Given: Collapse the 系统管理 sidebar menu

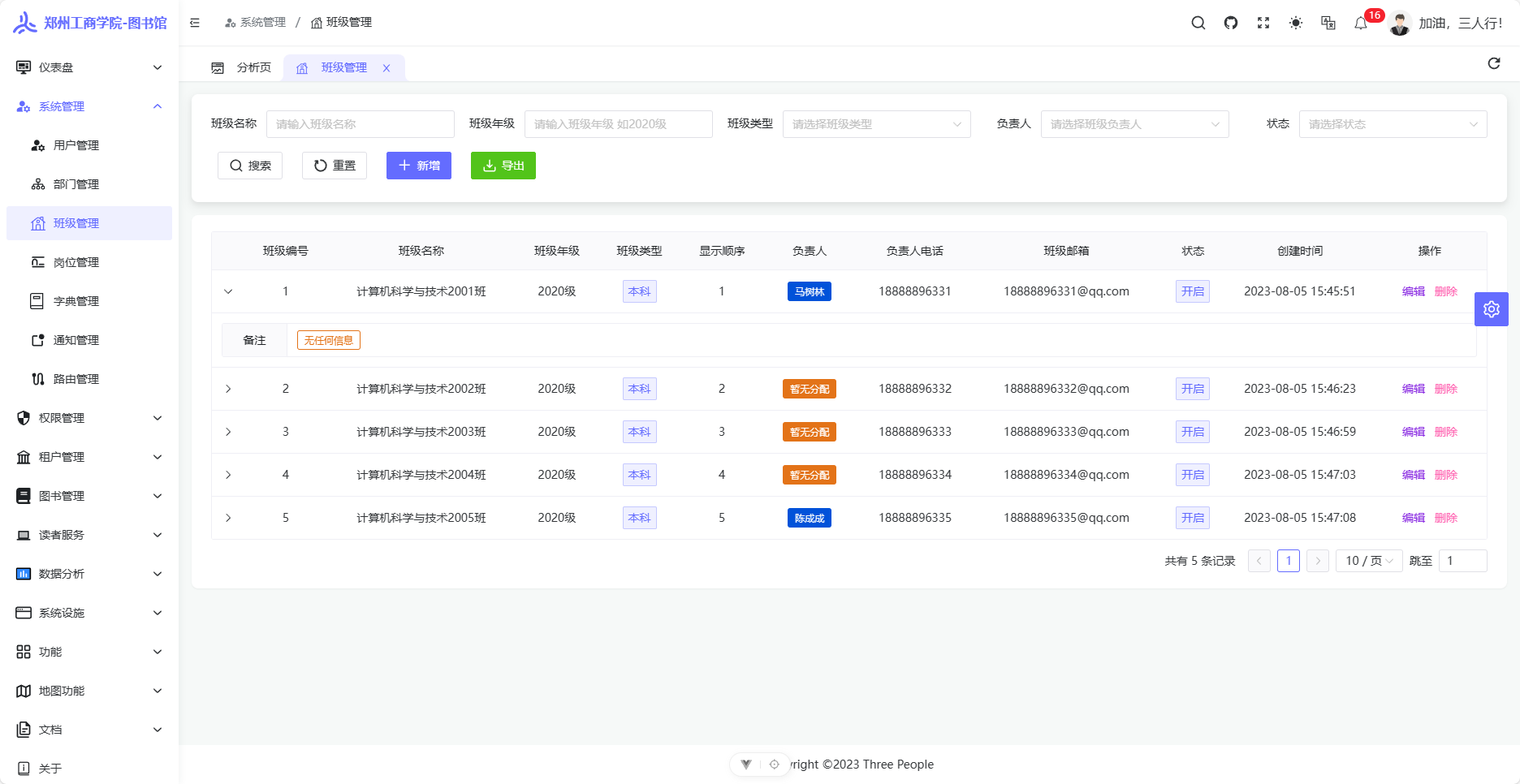Looking at the screenshot, I should click(89, 106).
